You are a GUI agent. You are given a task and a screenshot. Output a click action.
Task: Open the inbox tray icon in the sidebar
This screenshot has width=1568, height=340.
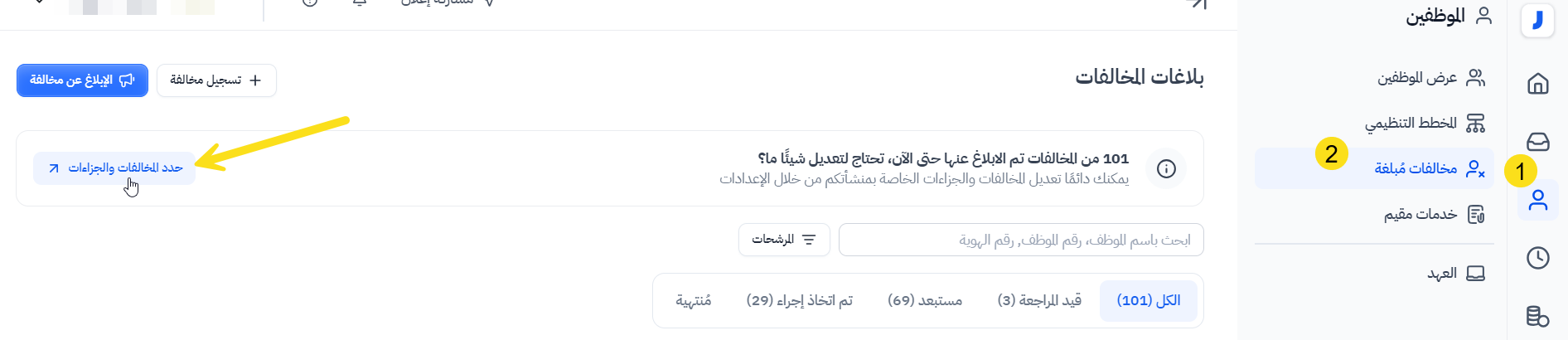pyautogui.click(x=1537, y=142)
